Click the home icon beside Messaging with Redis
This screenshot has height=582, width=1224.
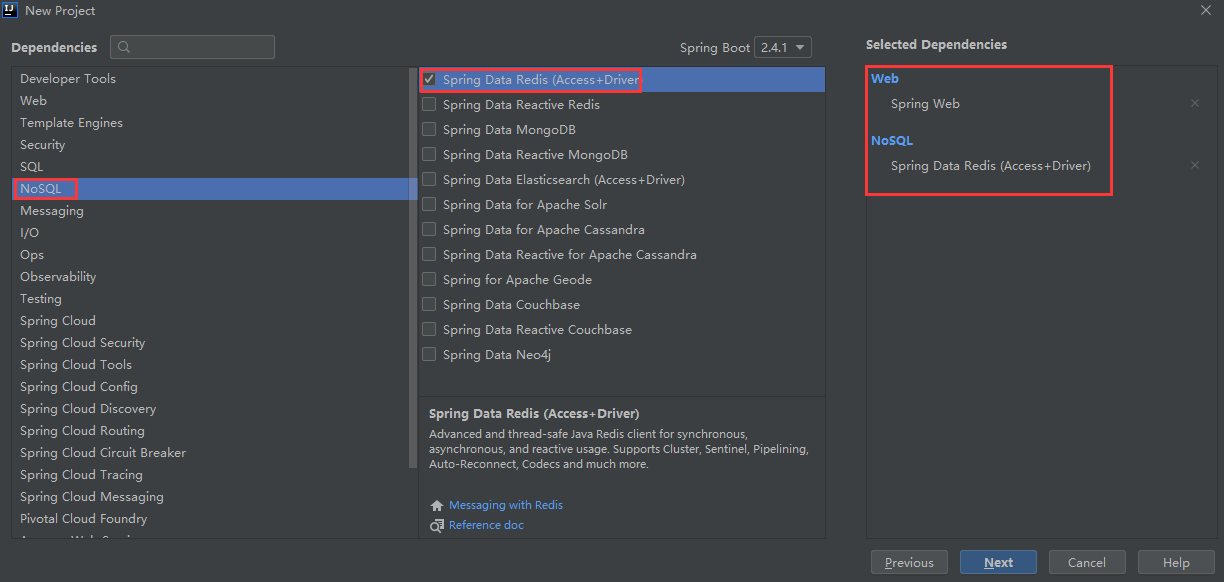point(436,505)
